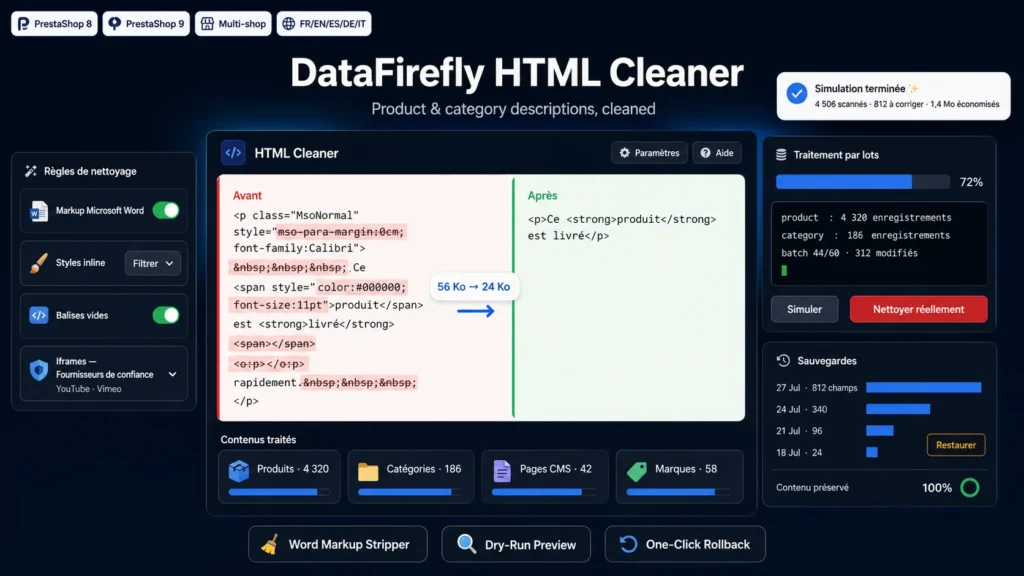Screen dimensions: 1024x576
Task: Click the "YouTube · Vimeo" providers text
Action: point(88,389)
